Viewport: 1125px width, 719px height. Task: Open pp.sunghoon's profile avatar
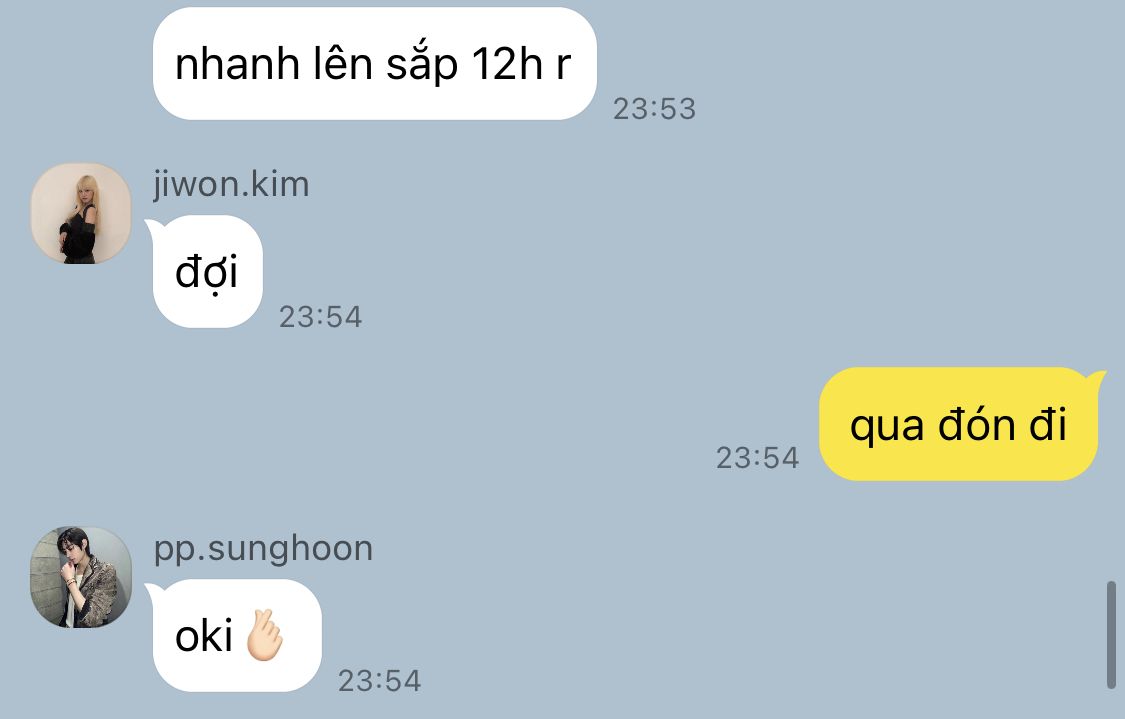pyautogui.click(x=80, y=577)
